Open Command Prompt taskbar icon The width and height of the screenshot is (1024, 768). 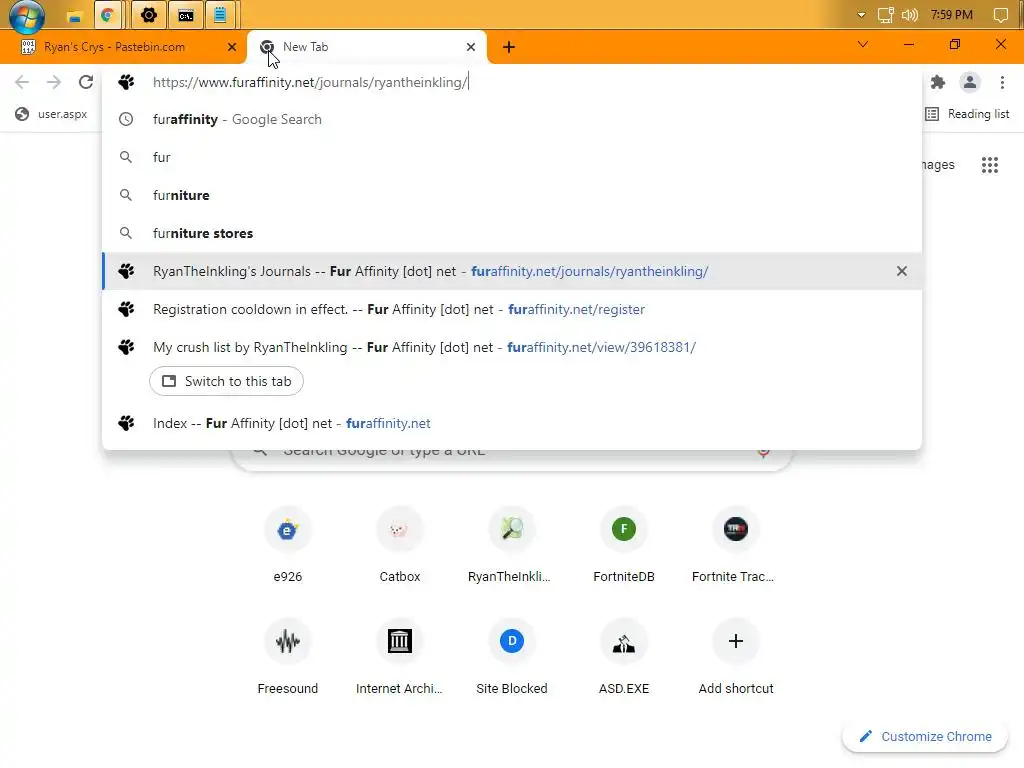tap(185, 15)
